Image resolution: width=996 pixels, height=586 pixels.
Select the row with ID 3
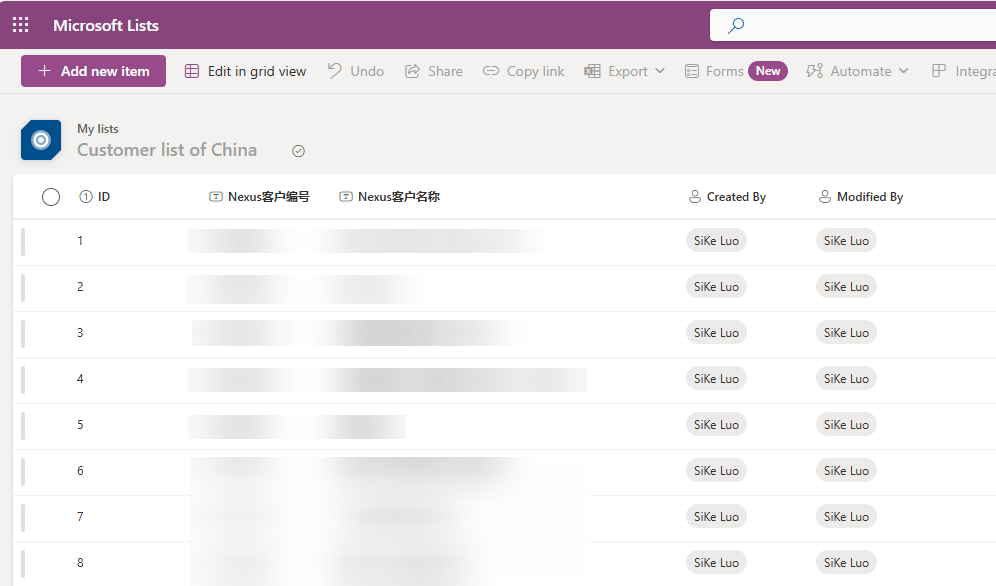pos(504,333)
